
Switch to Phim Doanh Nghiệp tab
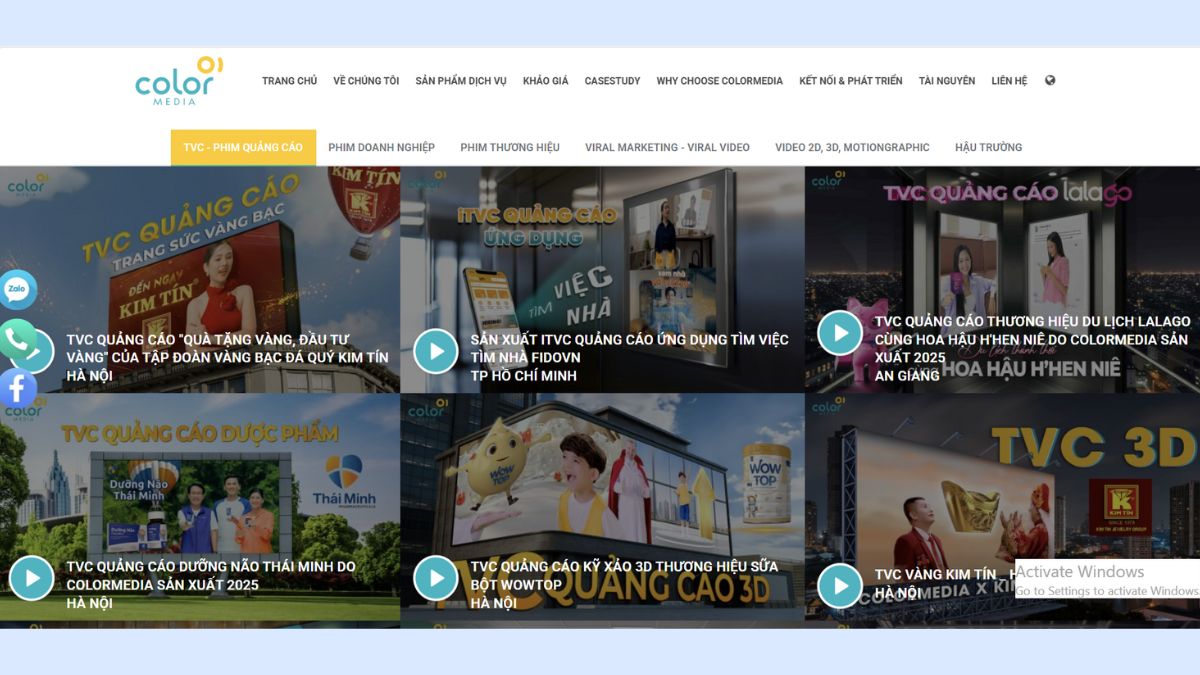point(381,147)
